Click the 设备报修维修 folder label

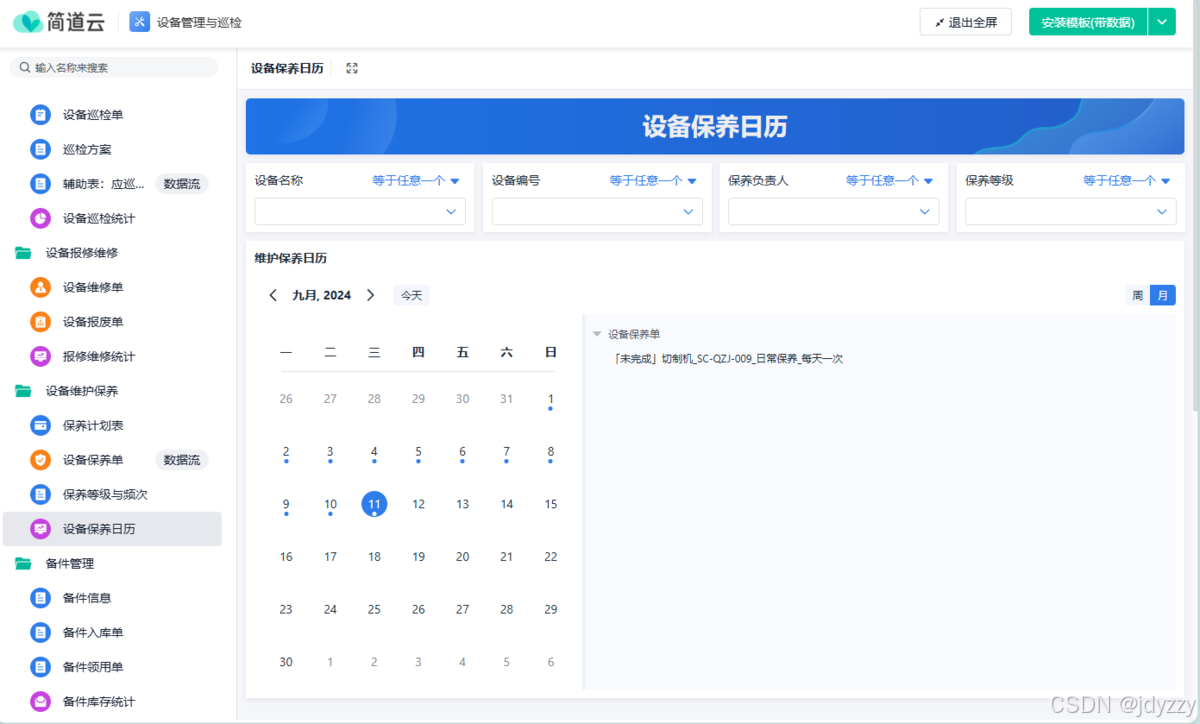82,253
